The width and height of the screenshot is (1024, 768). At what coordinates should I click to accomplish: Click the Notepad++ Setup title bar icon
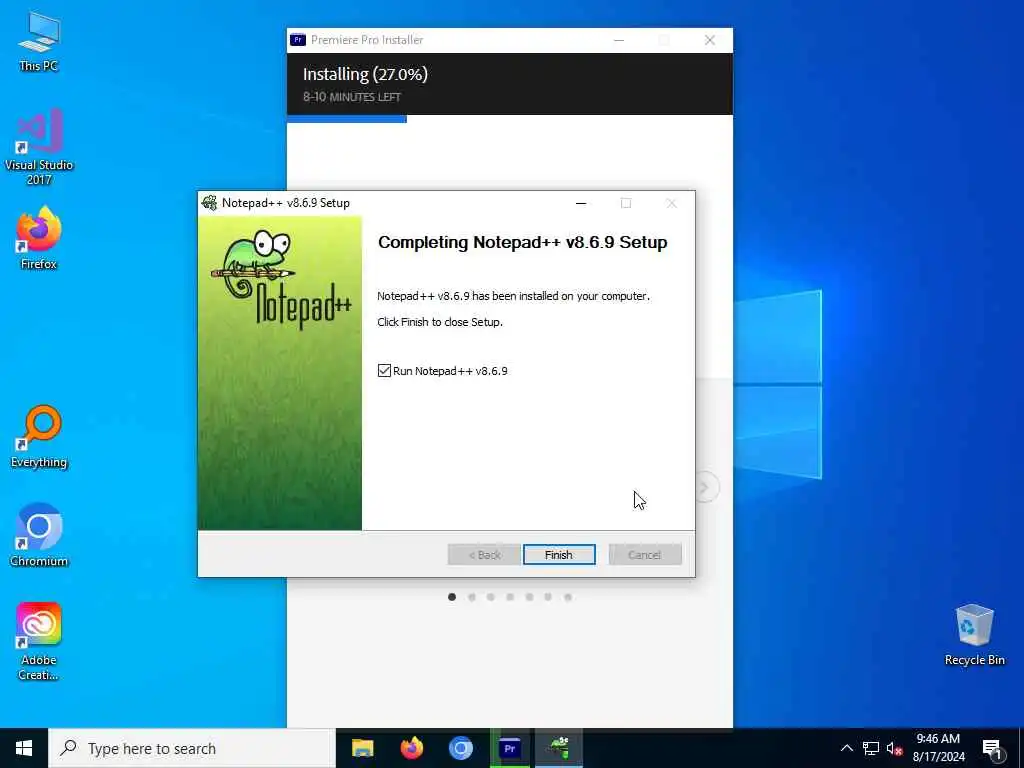point(209,202)
